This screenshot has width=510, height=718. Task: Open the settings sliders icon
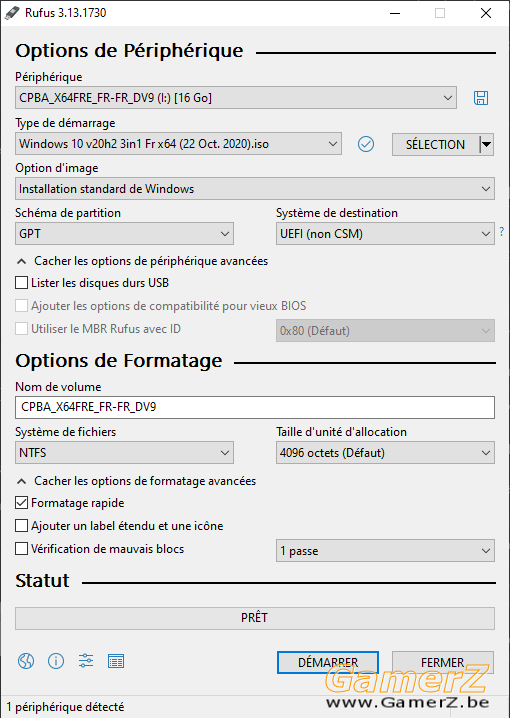click(86, 661)
